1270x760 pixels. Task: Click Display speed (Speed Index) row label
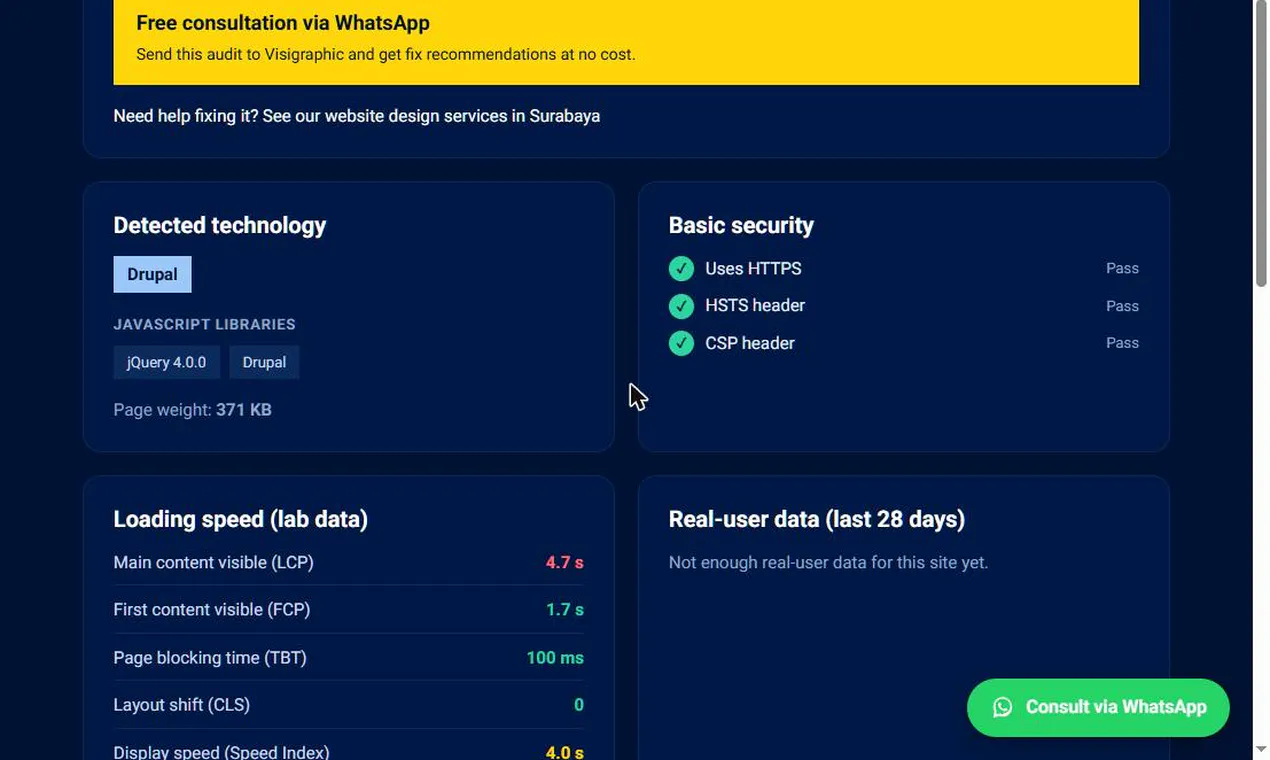coord(221,752)
